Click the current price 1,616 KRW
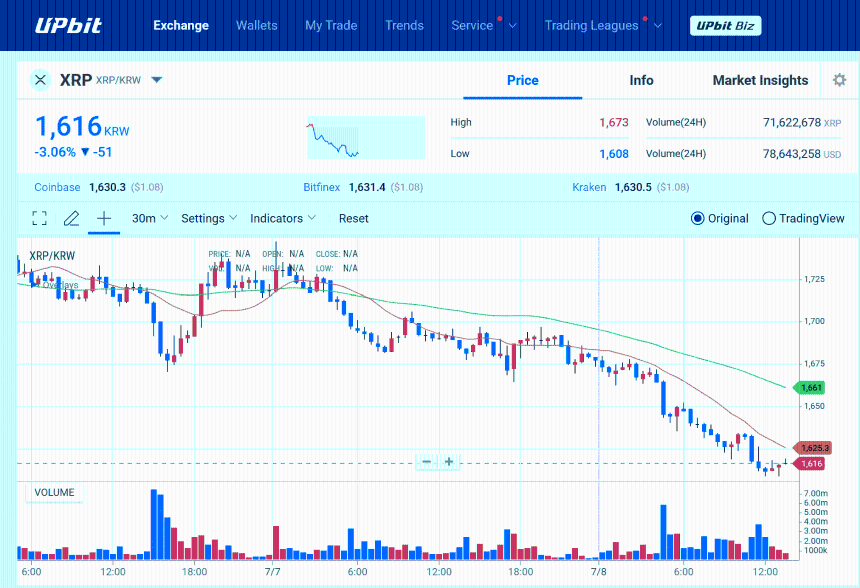The height and width of the screenshot is (588, 860). click(x=82, y=127)
